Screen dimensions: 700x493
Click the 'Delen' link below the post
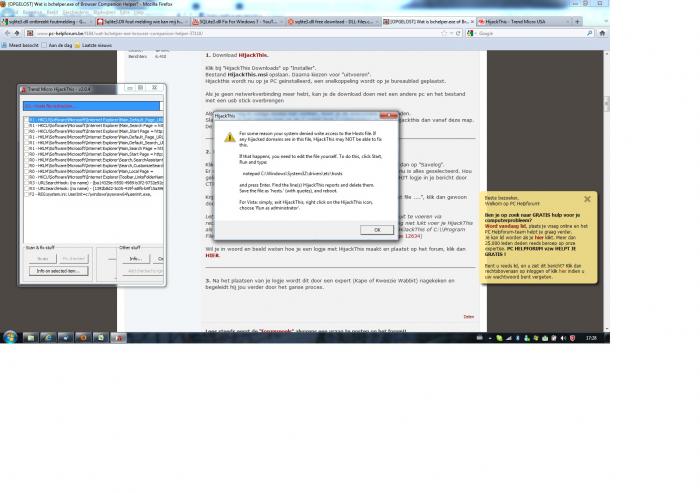coord(468,317)
